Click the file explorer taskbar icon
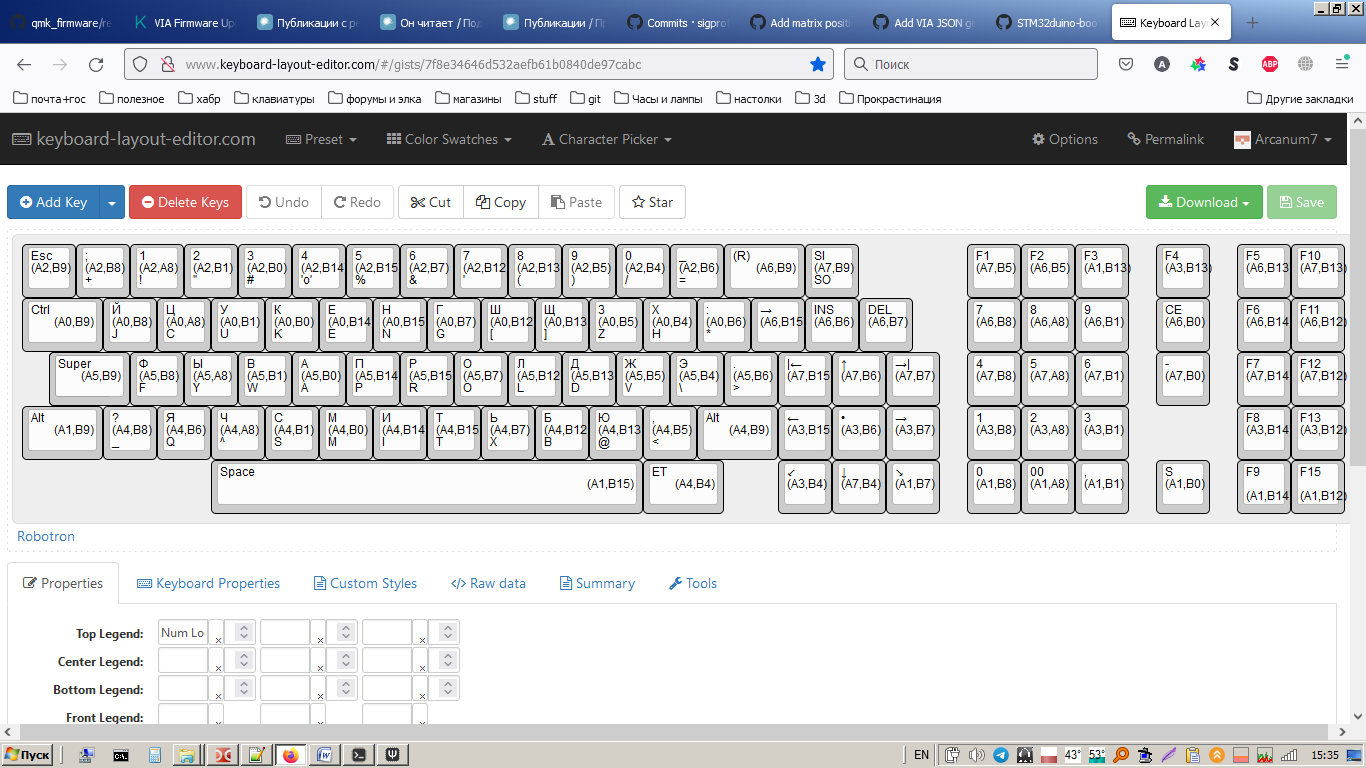Screen dimensions: 1366x768 point(186,755)
